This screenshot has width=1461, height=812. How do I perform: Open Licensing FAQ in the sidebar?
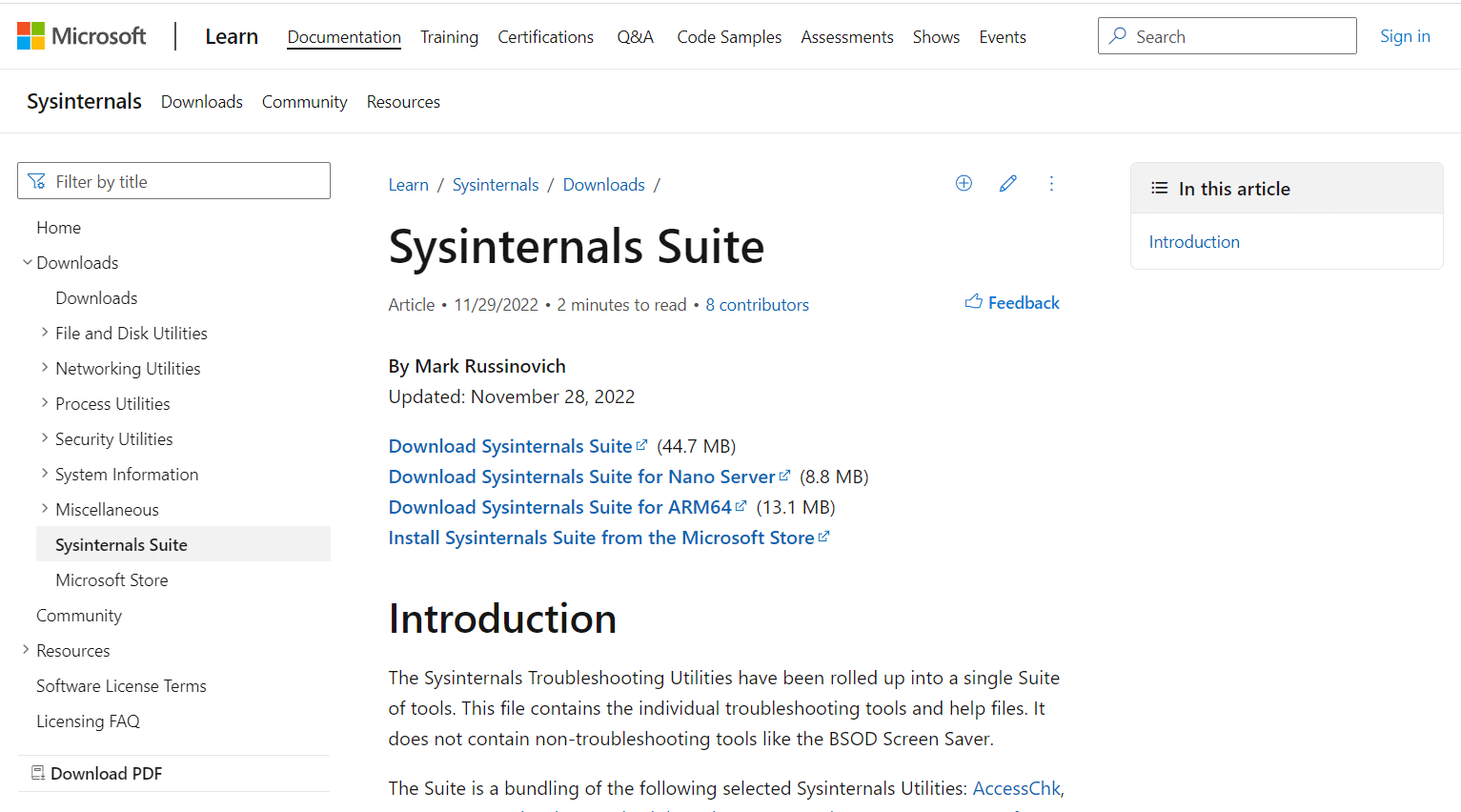(x=88, y=721)
